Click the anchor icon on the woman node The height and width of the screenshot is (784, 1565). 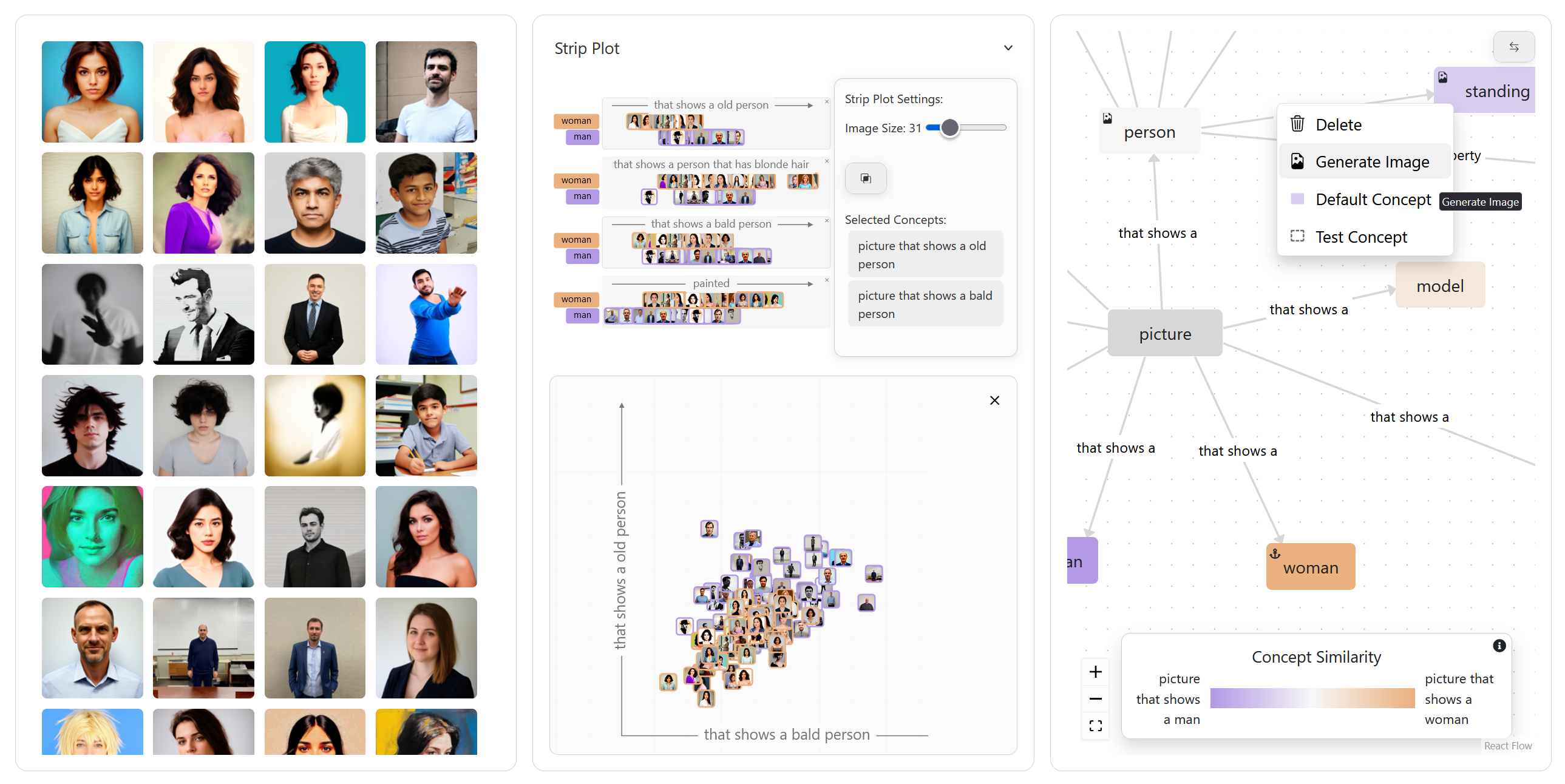(x=1275, y=553)
